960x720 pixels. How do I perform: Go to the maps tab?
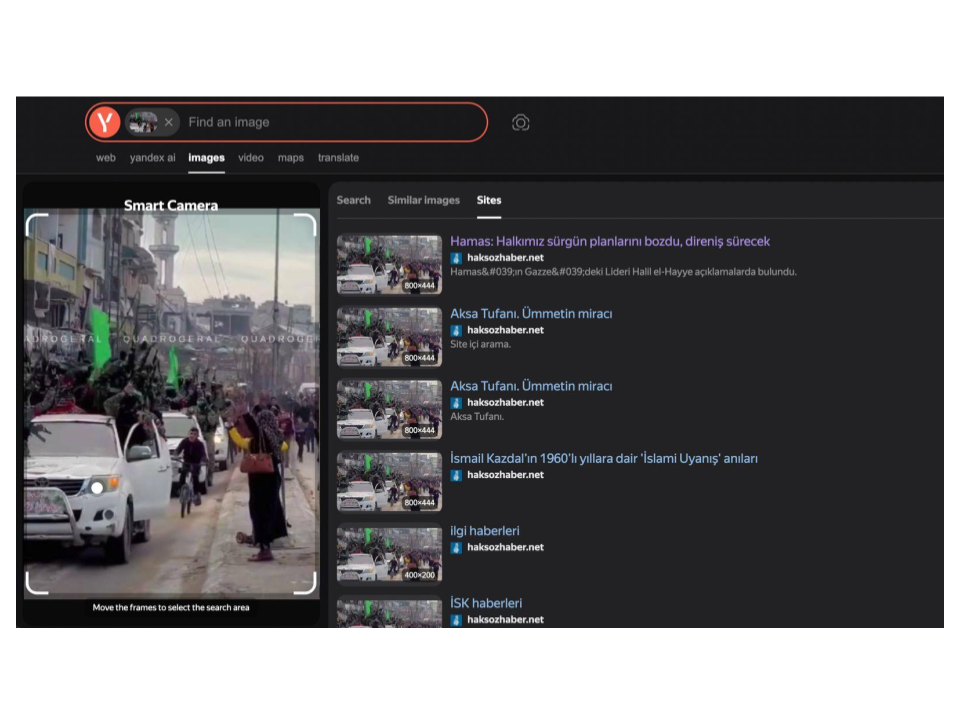[291, 158]
